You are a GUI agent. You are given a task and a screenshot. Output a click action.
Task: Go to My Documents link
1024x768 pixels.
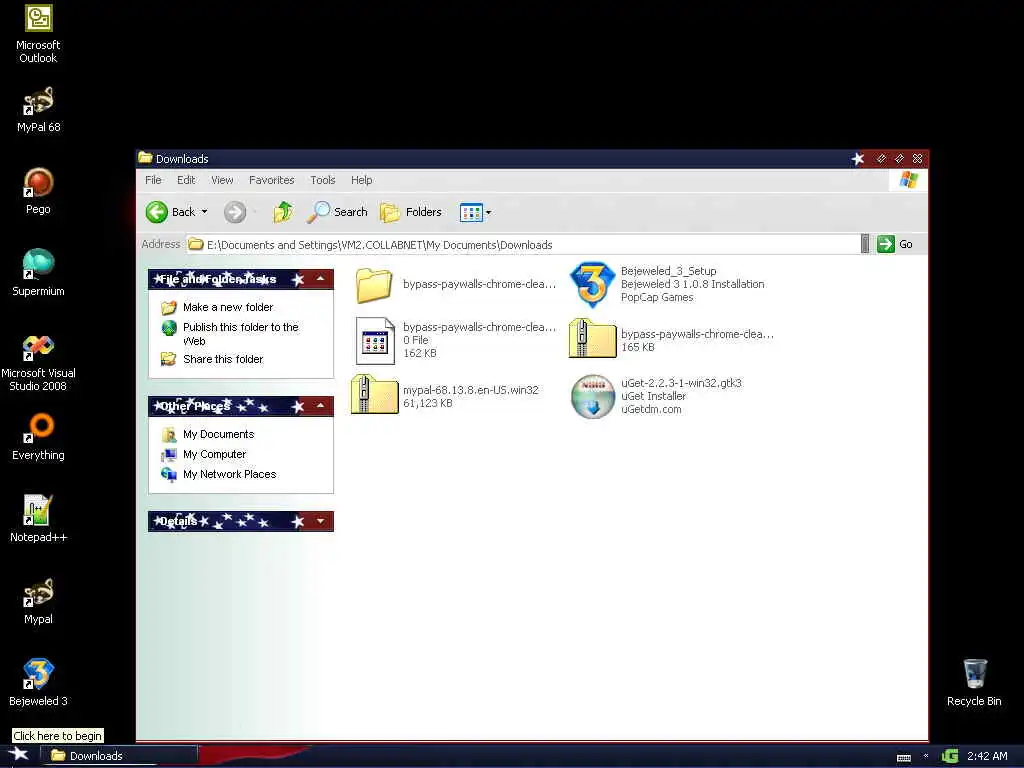pos(219,434)
